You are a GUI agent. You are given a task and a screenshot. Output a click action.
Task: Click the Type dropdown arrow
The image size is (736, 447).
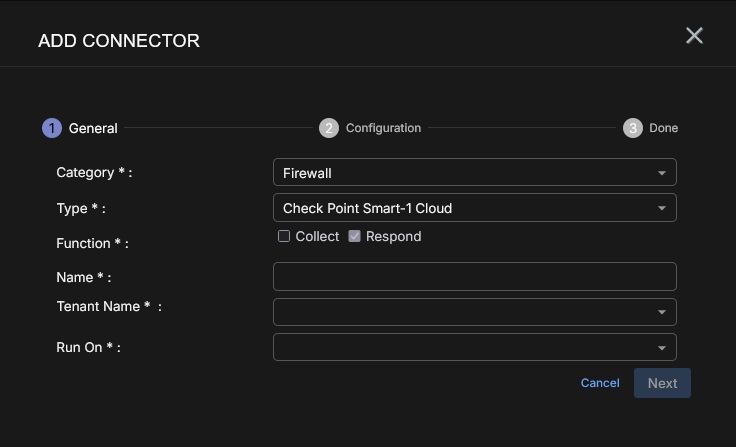click(x=662, y=208)
